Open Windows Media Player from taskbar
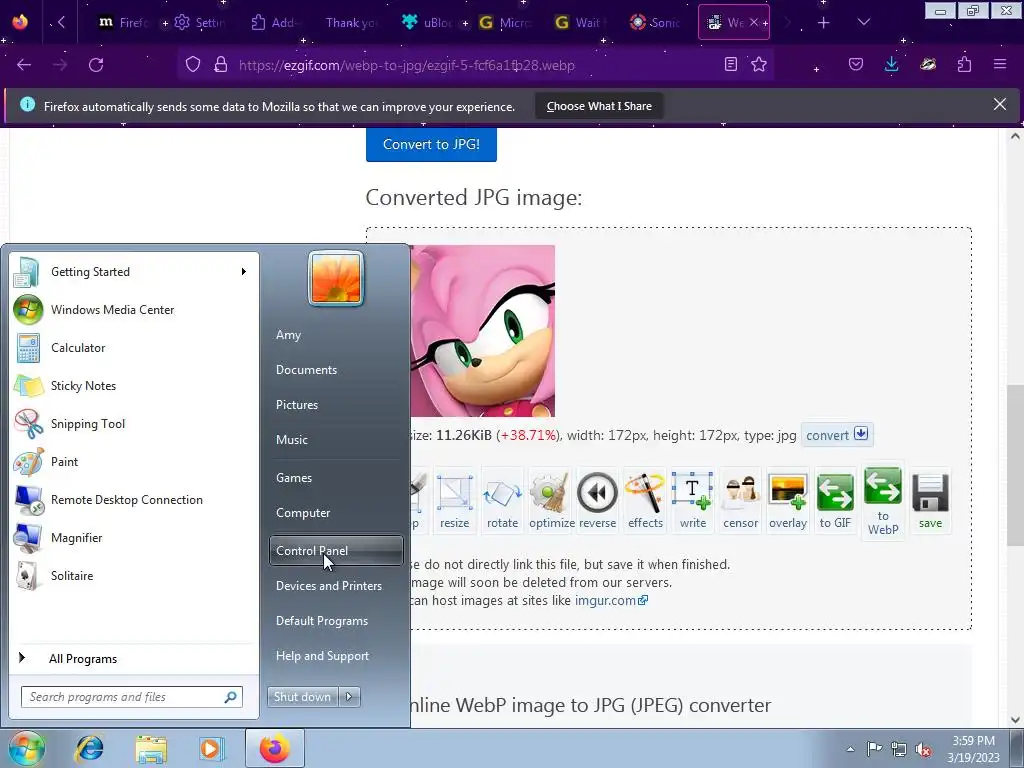The width and height of the screenshot is (1024, 768). (x=211, y=748)
